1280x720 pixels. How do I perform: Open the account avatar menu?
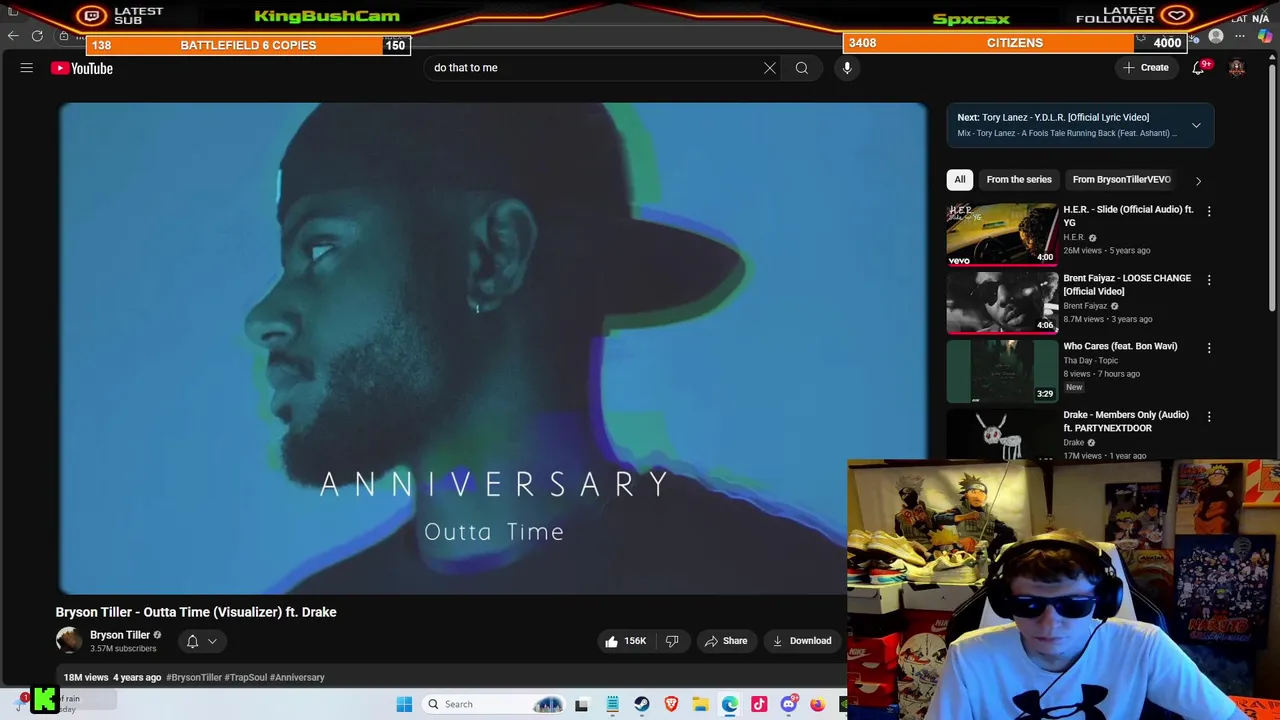(x=1237, y=68)
